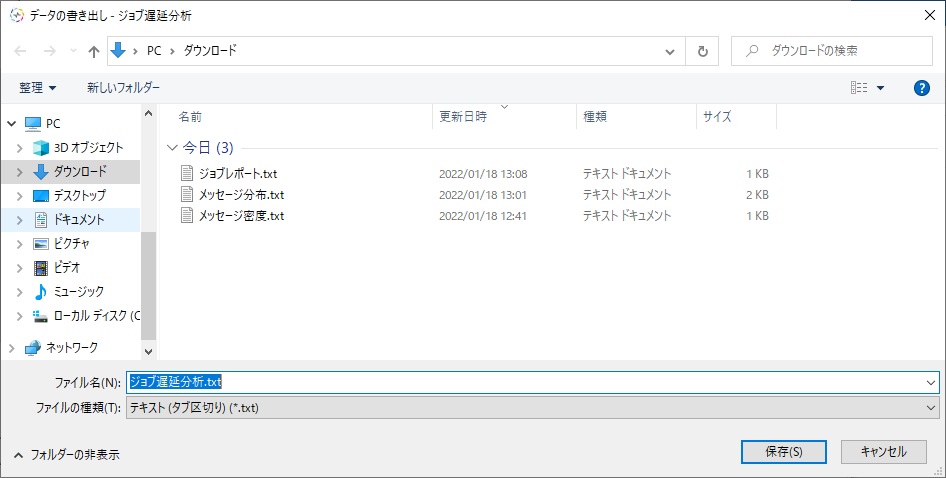Sort by the サイズ column header
The width and height of the screenshot is (946, 478).
717,117
